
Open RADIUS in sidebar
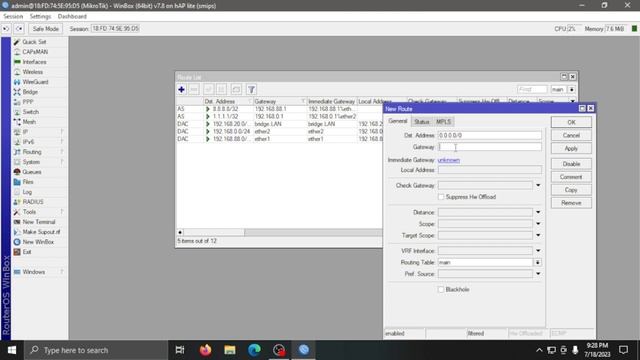coord(33,202)
